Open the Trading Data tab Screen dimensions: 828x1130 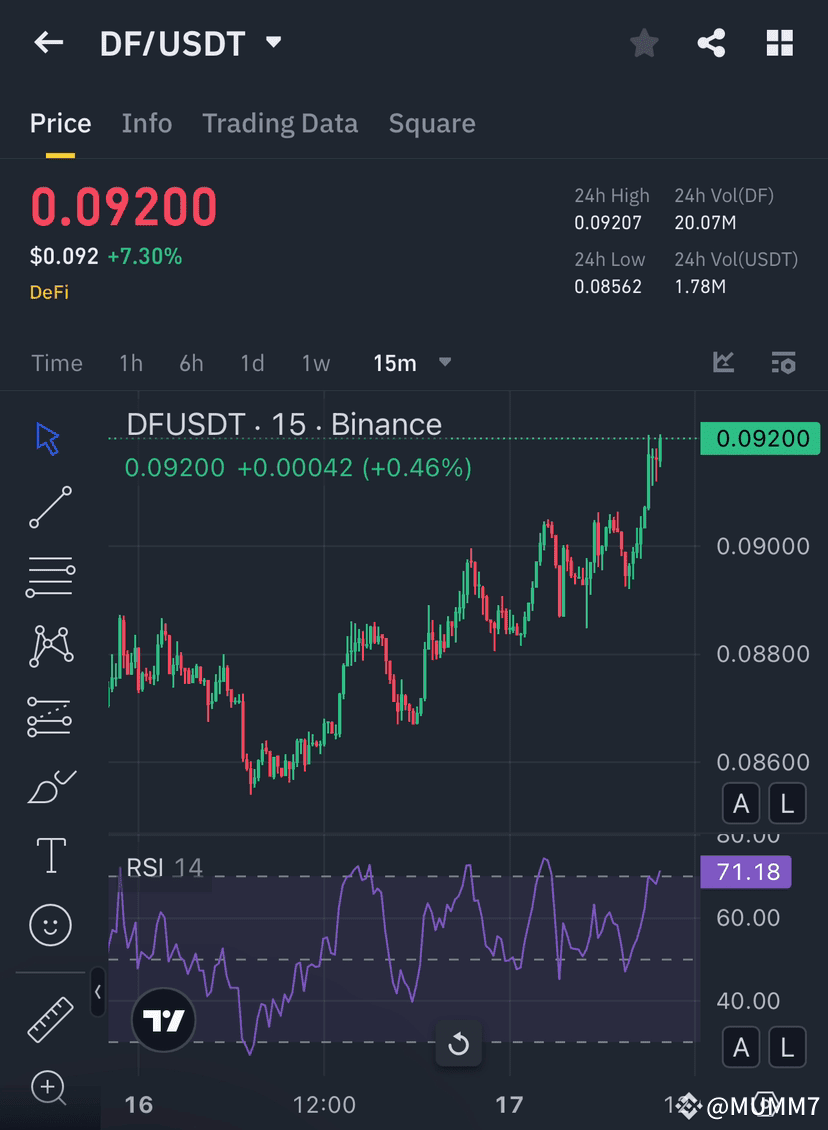tap(280, 123)
